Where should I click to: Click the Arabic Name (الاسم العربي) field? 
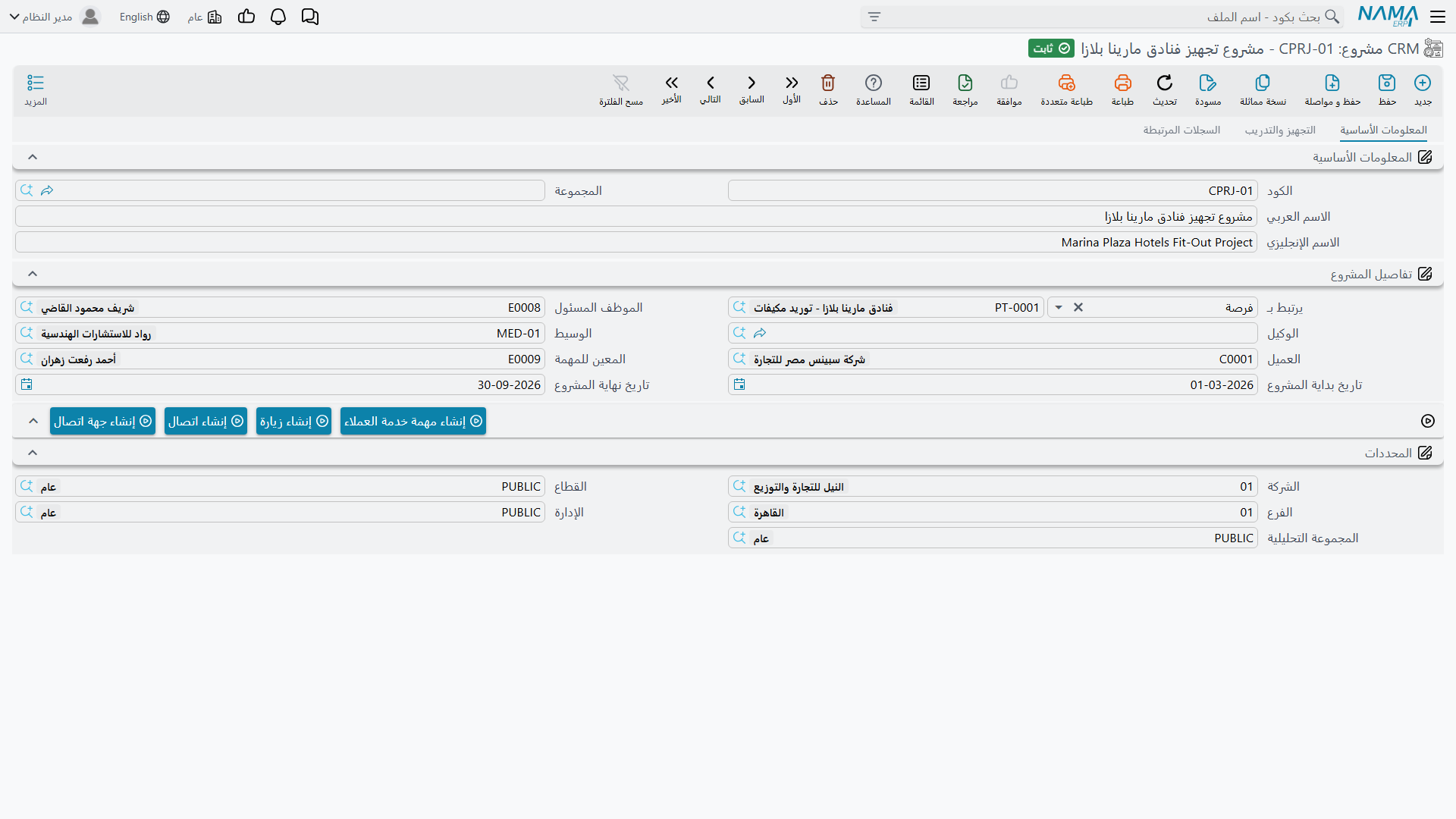point(636,216)
